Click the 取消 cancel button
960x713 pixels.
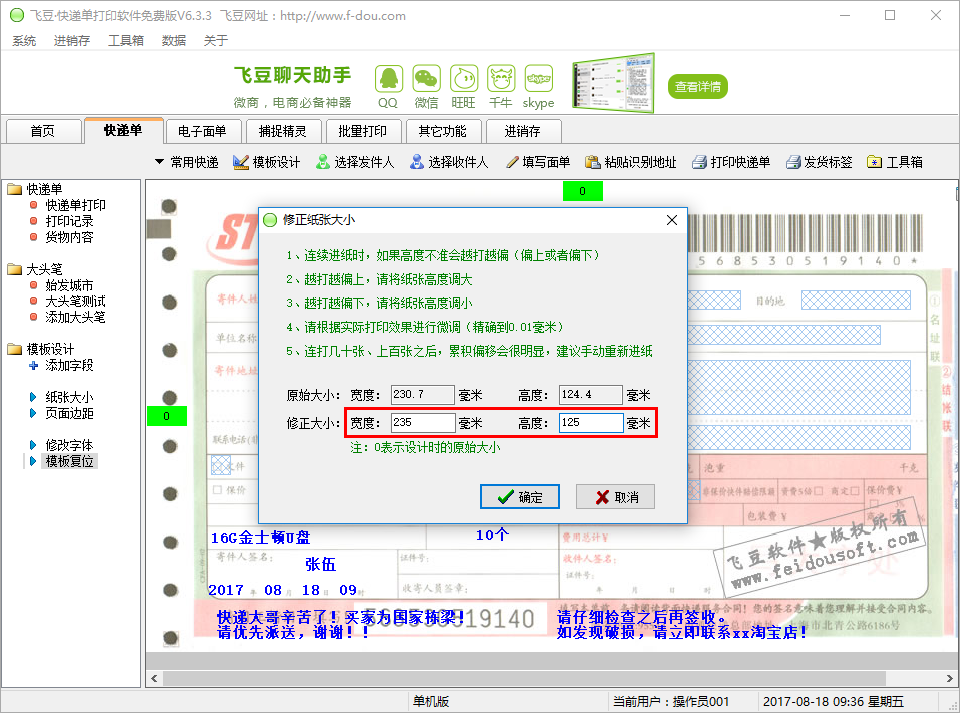[x=615, y=497]
